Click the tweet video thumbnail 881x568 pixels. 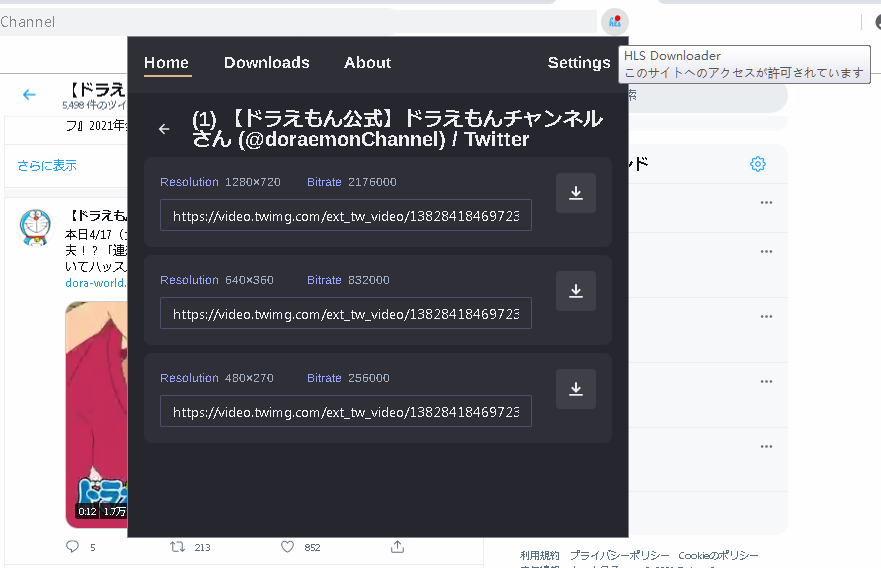click(x=97, y=414)
